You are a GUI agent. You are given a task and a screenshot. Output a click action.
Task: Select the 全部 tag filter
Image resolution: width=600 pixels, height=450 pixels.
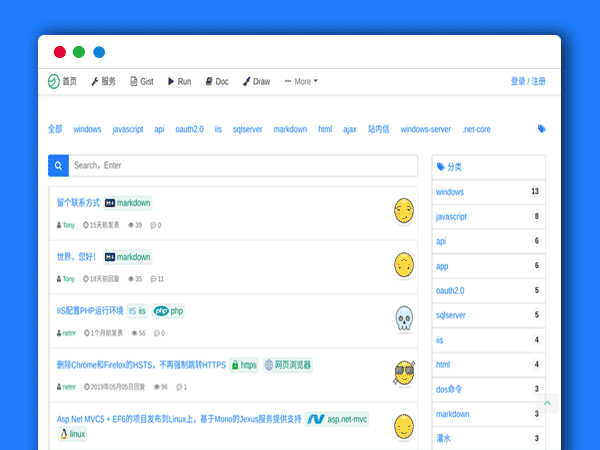coord(54,129)
